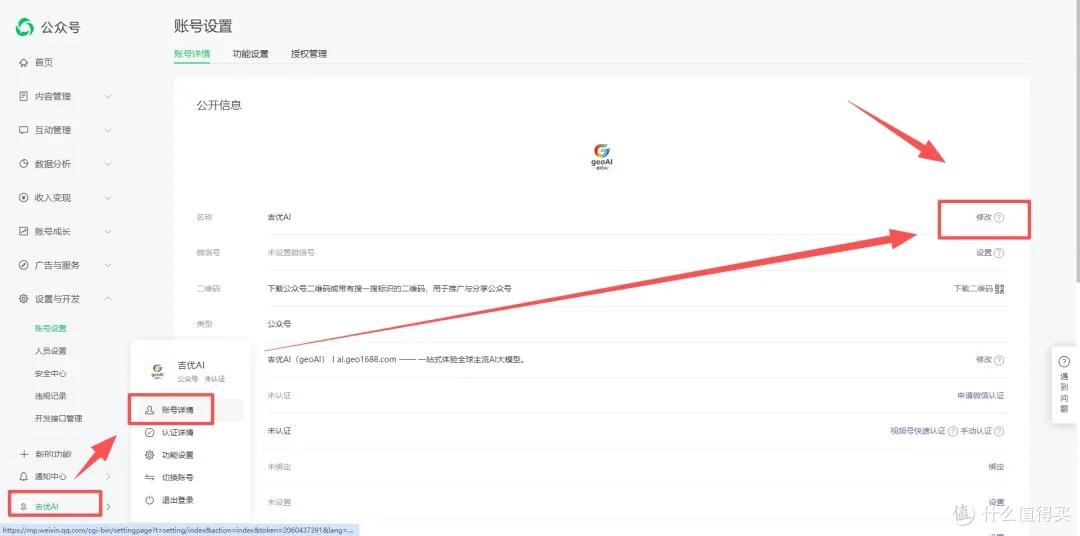Image resolution: width=1080 pixels, height=536 pixels.
Task: Collapse the 设置与开发 menu chevron
Action: tap(107, 299)
